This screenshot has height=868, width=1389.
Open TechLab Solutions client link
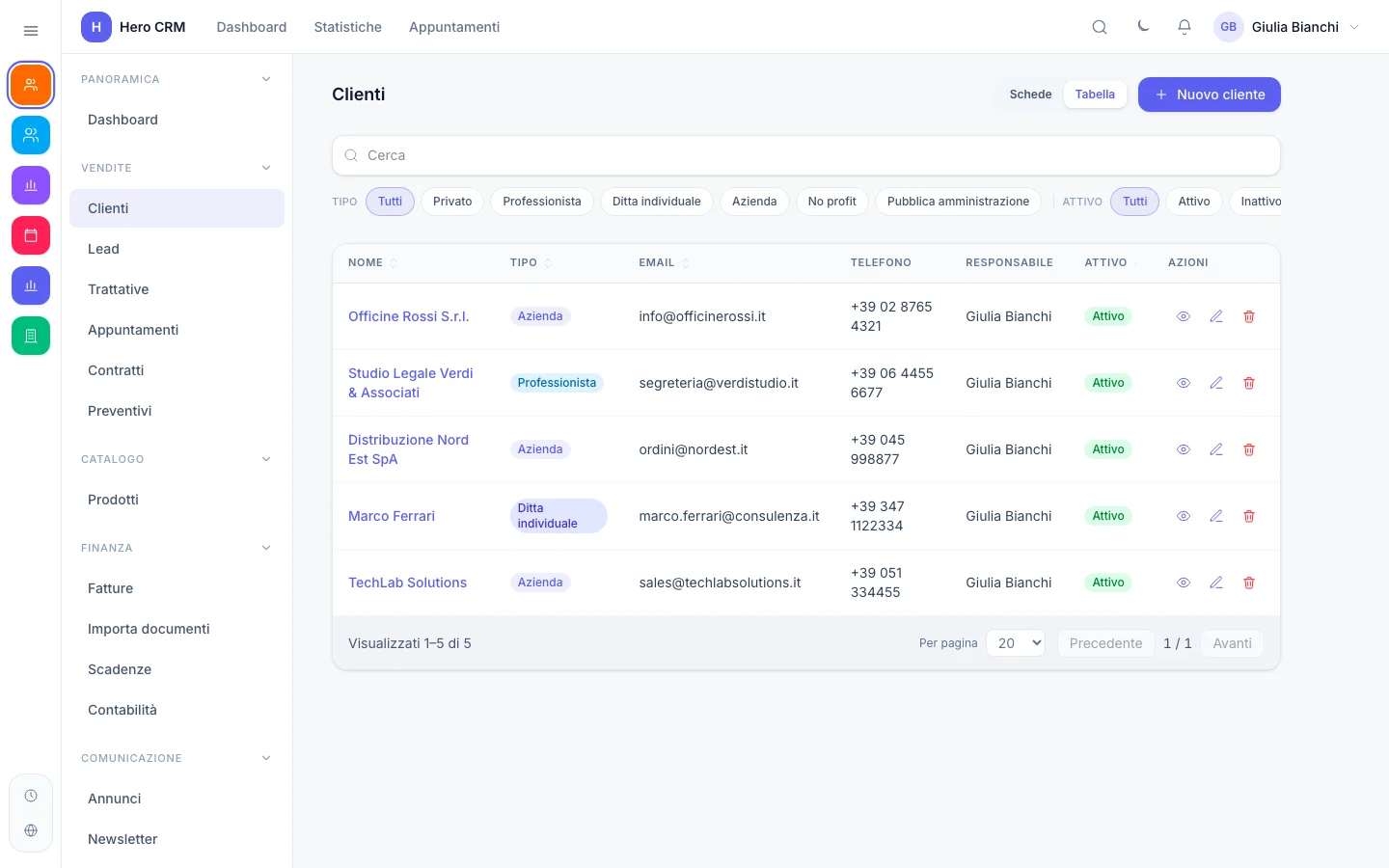(407, 583)
